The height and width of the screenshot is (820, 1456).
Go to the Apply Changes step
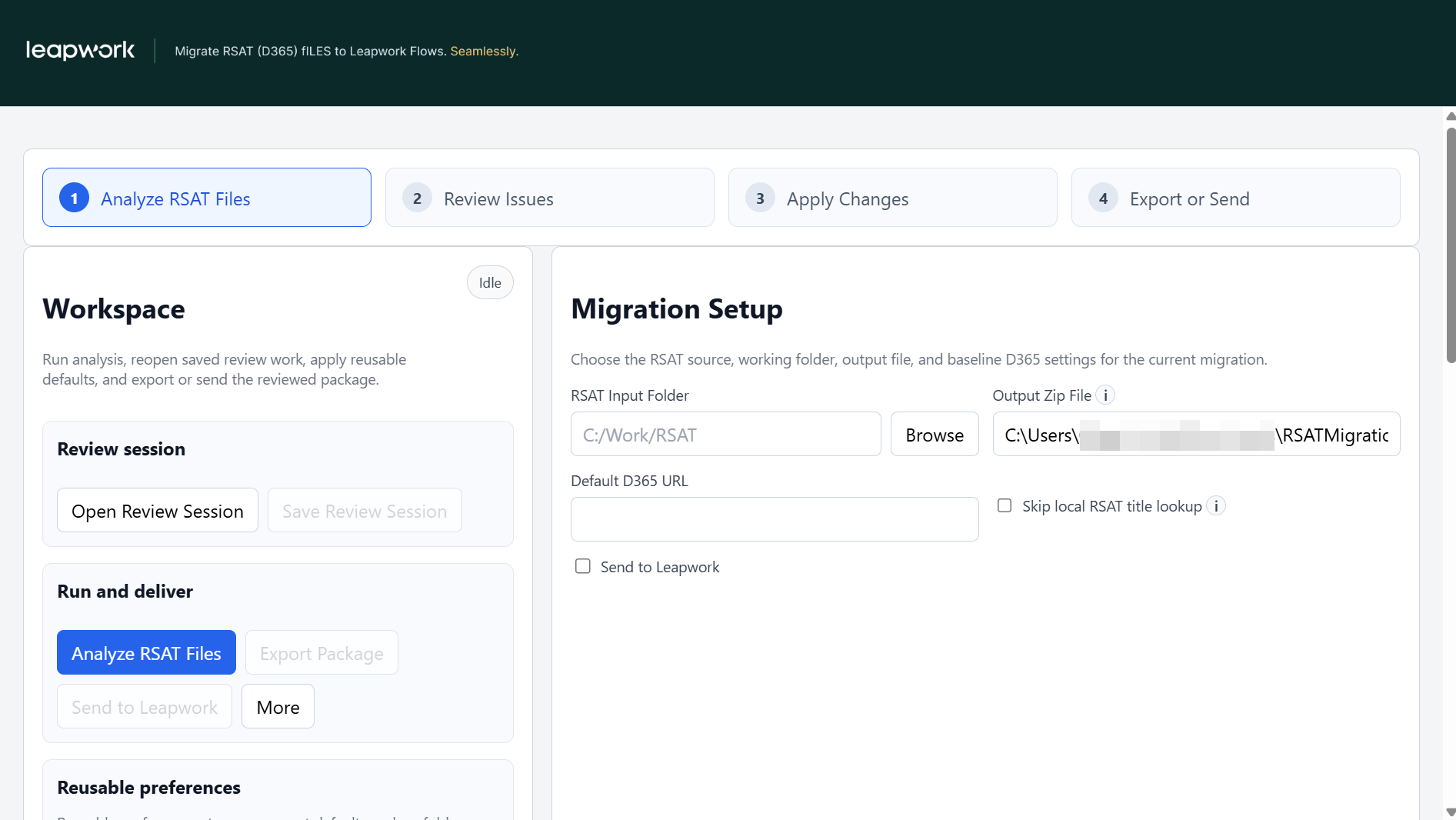coord(893,198)
